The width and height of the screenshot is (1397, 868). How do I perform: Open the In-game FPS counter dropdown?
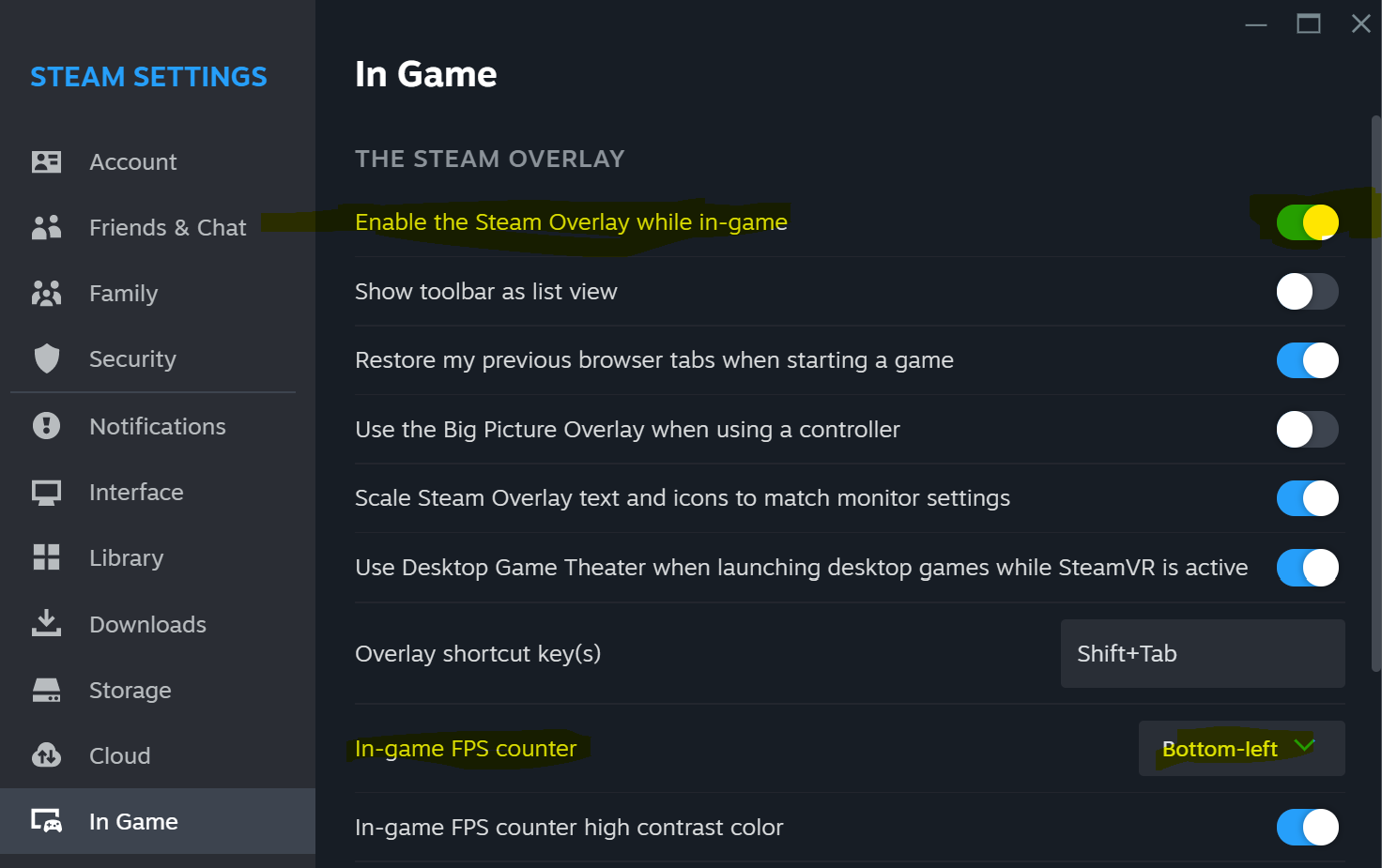click(x=1240, y=749)
